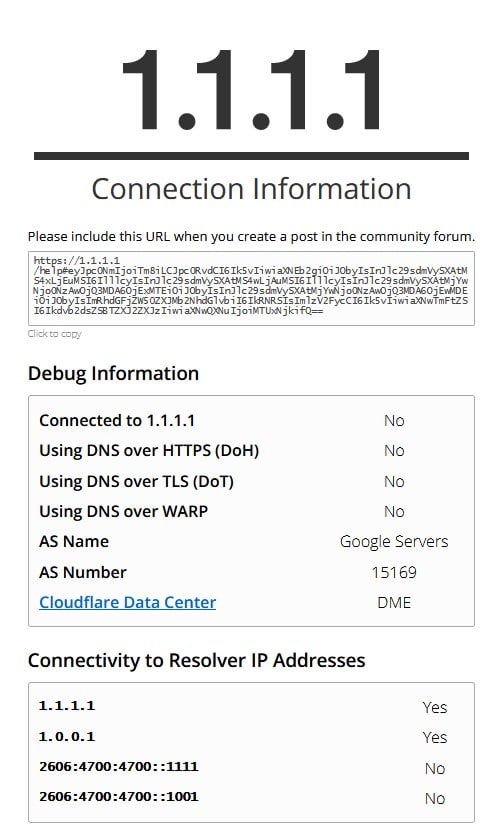Click the DNS over TLS (DoT) label
This screenshot has width=498, height=835.
pyautogui.click(x=136, y=481)
